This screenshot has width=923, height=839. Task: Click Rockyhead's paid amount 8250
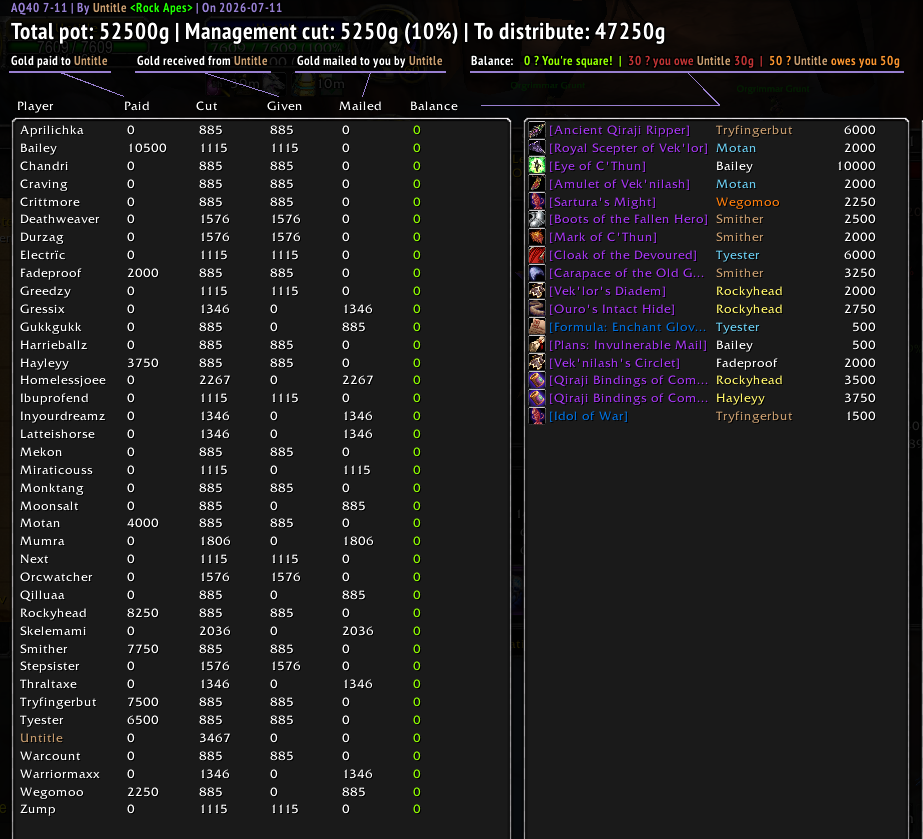[143, 613]
